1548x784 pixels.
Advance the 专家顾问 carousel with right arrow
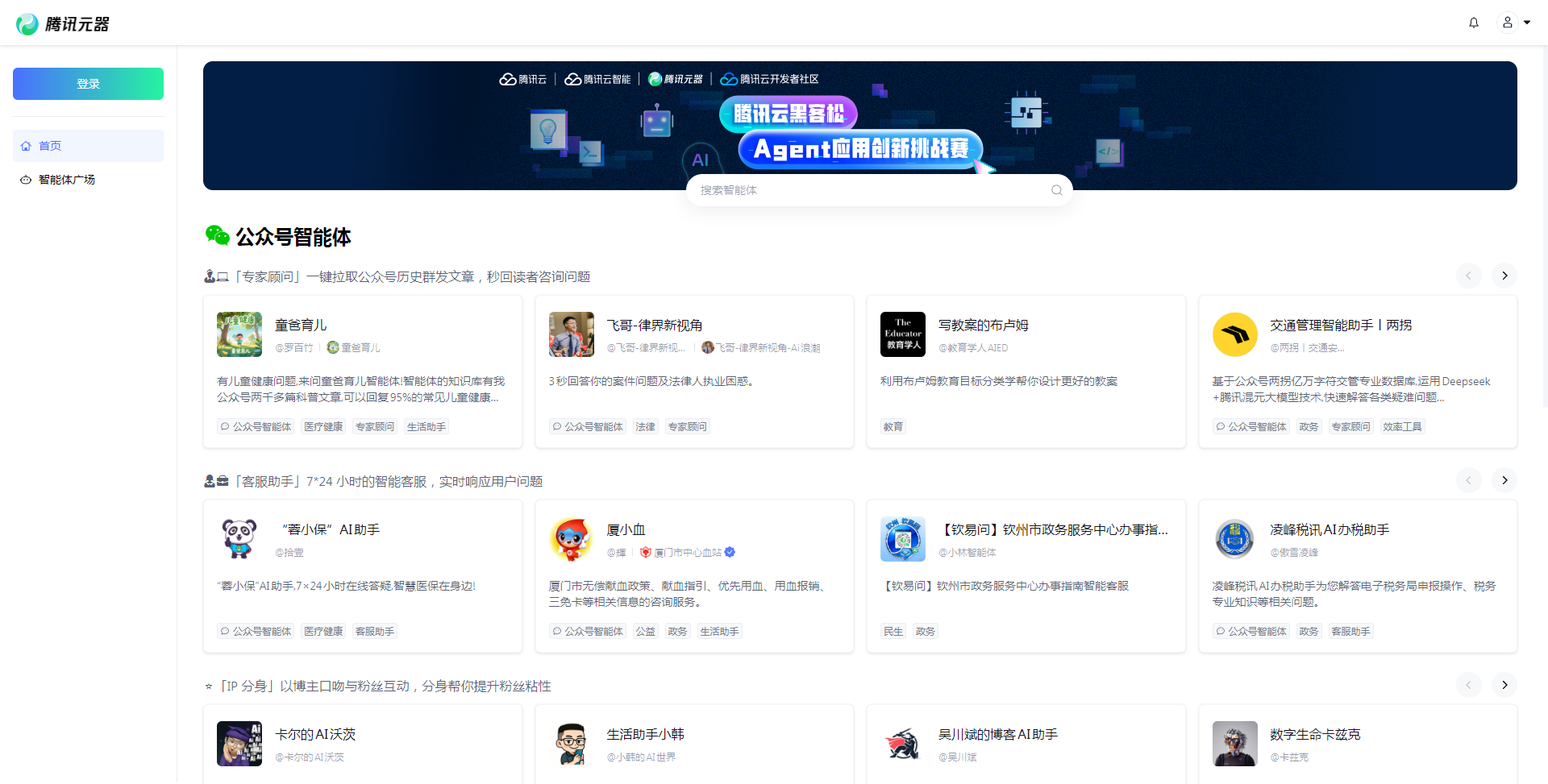(1504, 276)
